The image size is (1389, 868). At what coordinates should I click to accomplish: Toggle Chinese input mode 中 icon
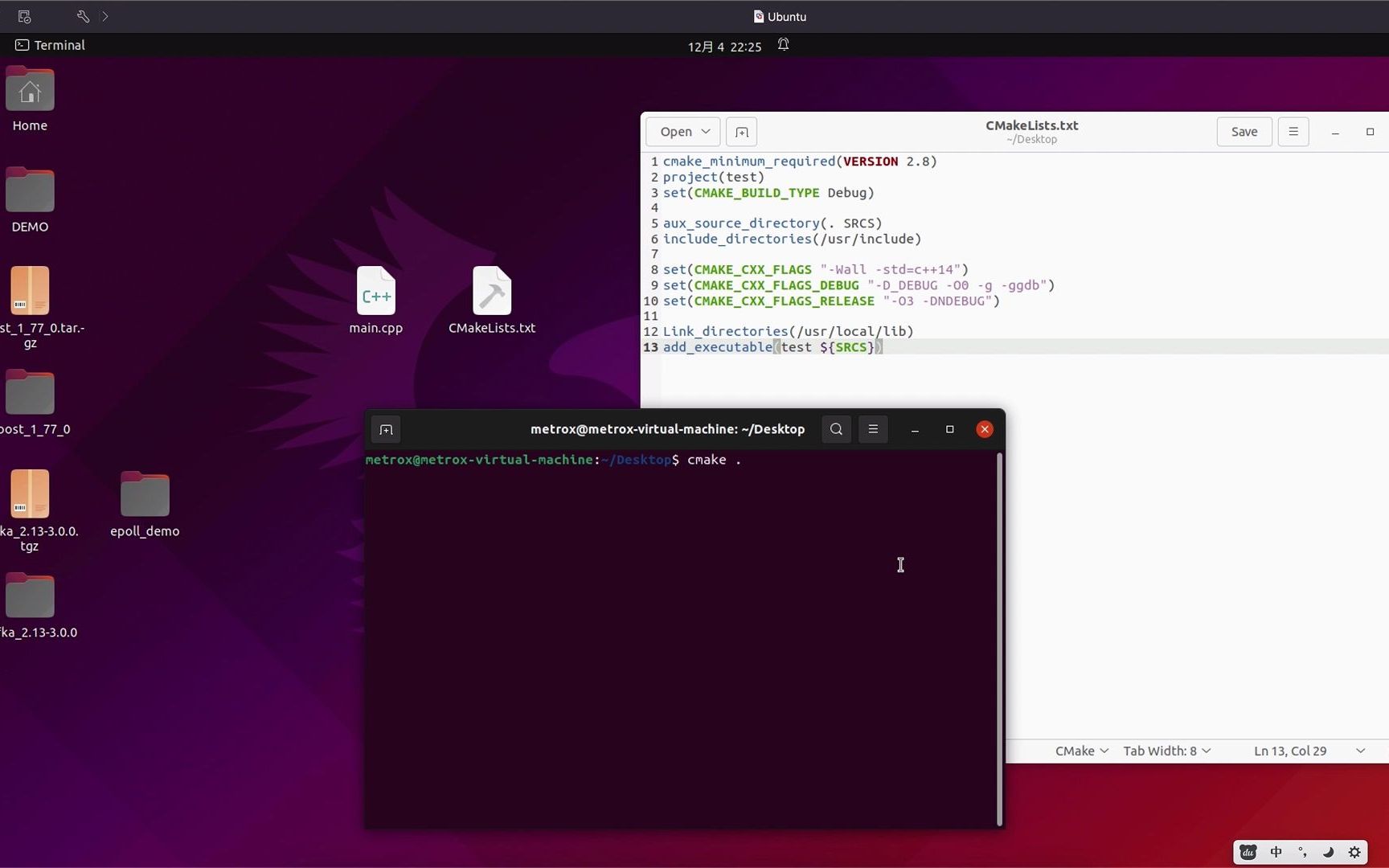1276,853
